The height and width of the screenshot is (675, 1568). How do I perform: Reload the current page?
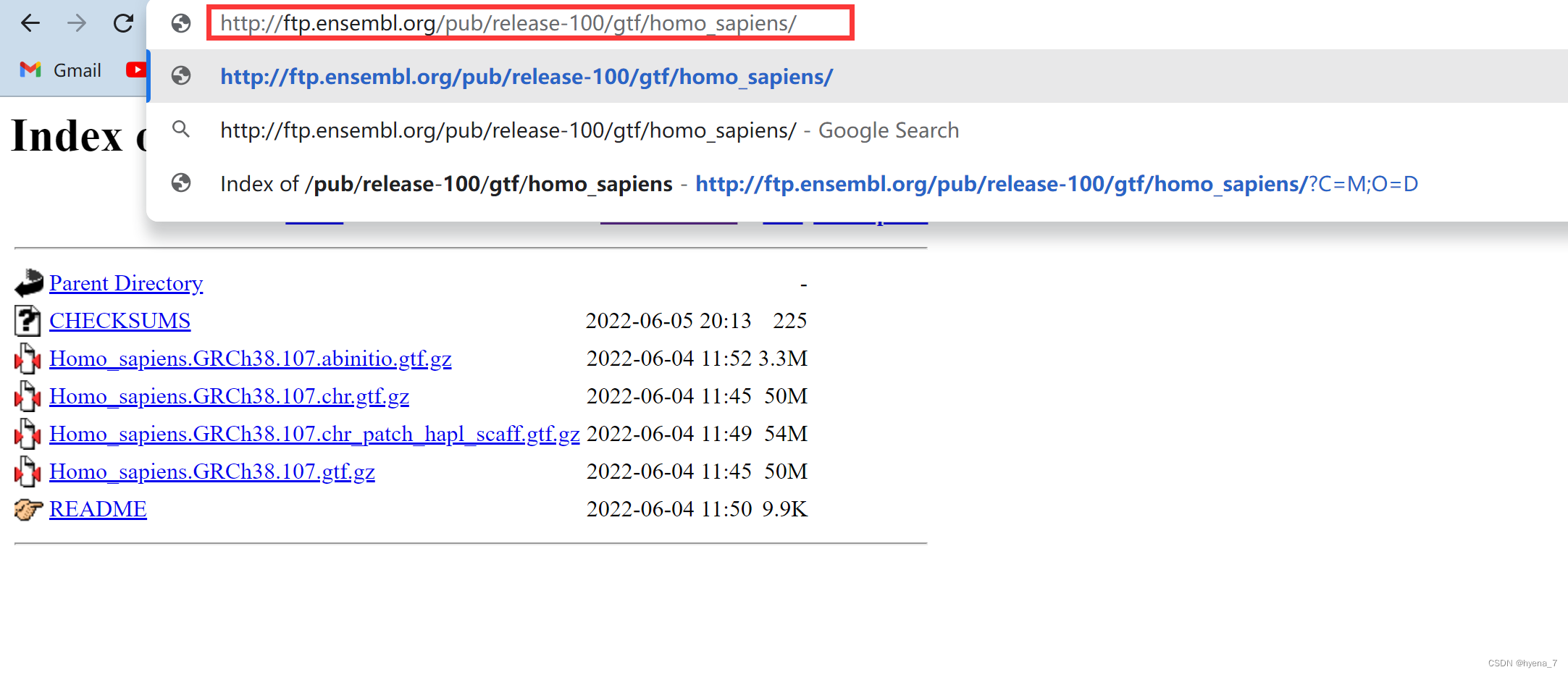click(122, 22)
